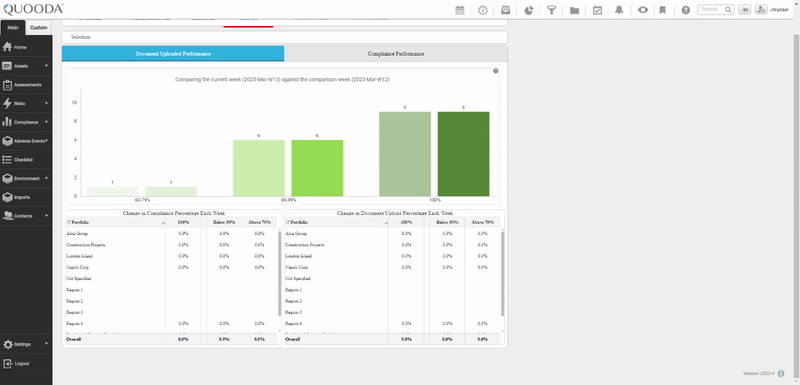Select Region 4 in Compliance Percentage table
The width and height of the screenshot is (800, 385).
pyautogui.click(x=171, y=323)
